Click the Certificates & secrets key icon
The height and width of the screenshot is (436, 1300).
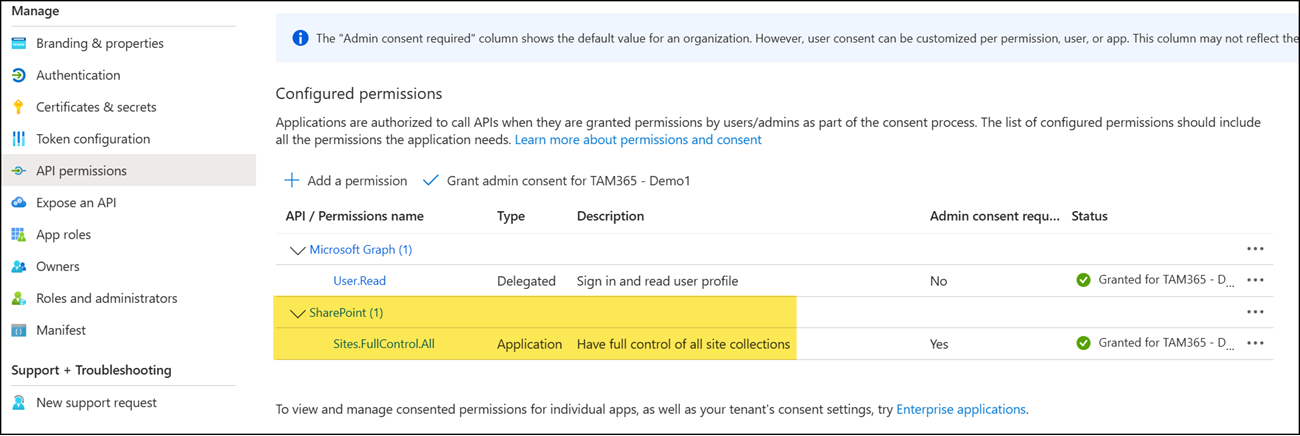point(18,107)
